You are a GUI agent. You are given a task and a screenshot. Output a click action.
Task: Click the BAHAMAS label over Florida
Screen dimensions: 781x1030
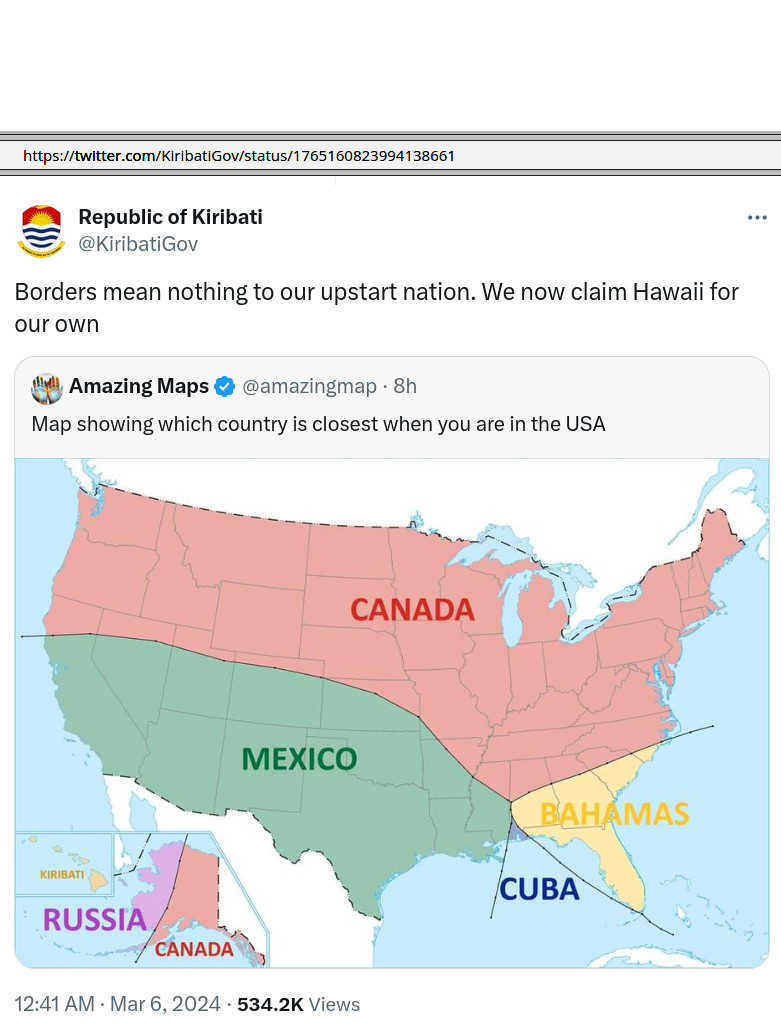click(614, 814)
